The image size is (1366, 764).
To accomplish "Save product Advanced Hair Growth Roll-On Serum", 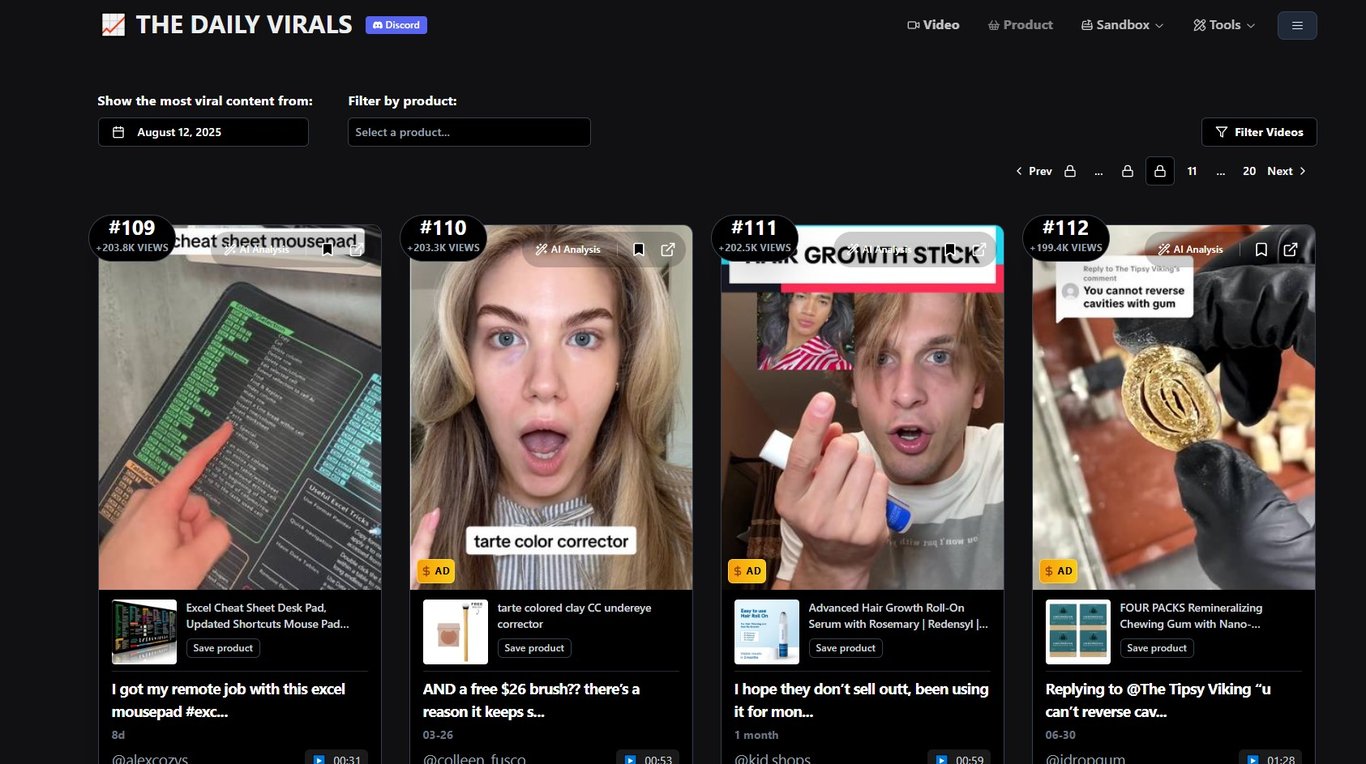I will pos(845,648).
